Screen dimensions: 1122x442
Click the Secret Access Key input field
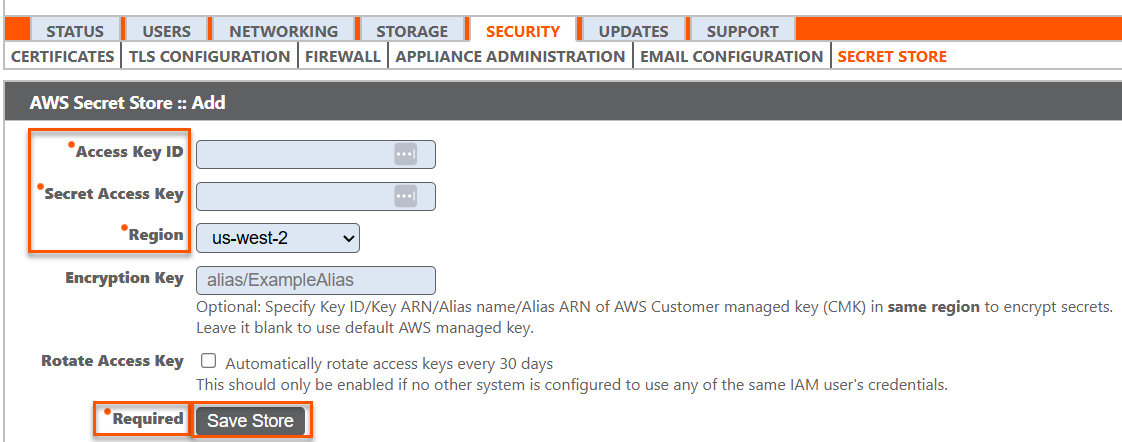pyautogui.click(x=316, y=196)
